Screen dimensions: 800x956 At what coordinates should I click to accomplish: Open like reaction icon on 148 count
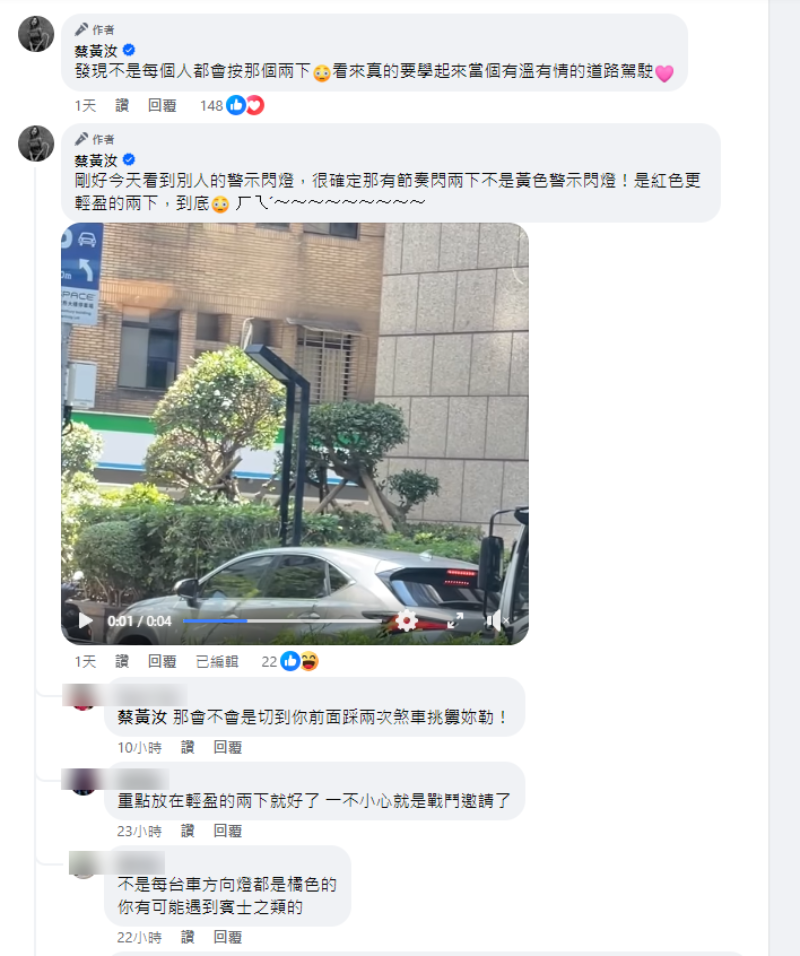coord(235,105)
